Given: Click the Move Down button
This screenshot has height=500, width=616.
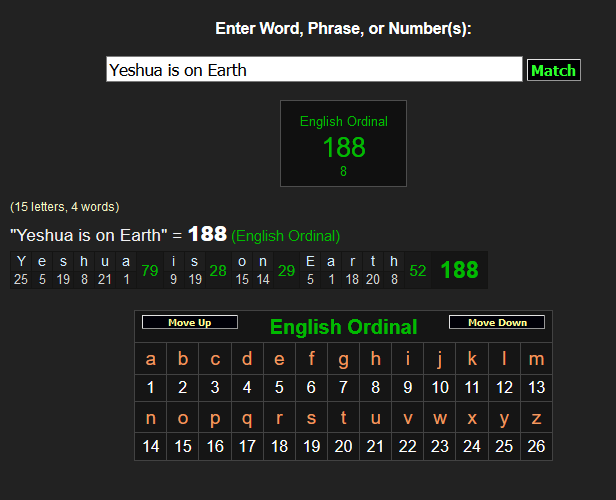Looking at the screenshot, I should point(496,323).
